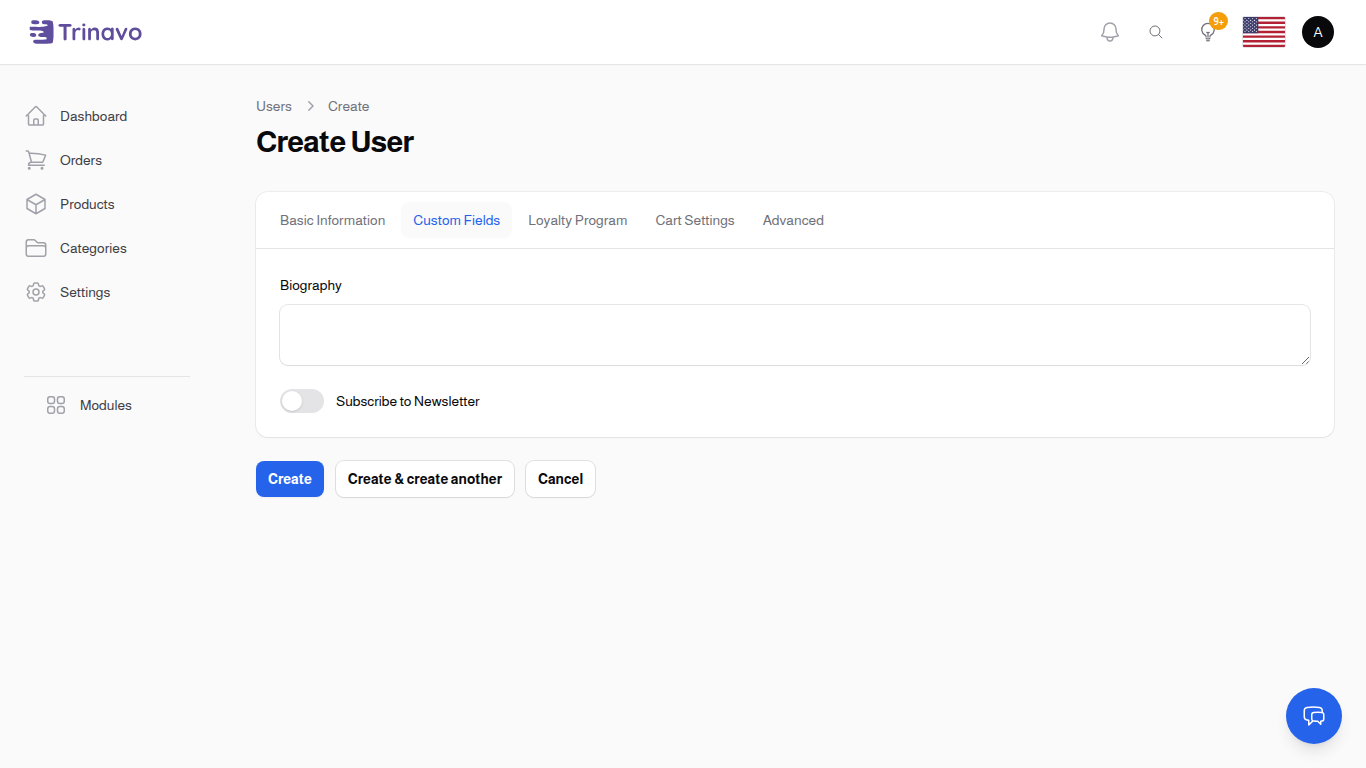Open the notifications bell
1366x768 pixels.
click(x=1109, y=31)
